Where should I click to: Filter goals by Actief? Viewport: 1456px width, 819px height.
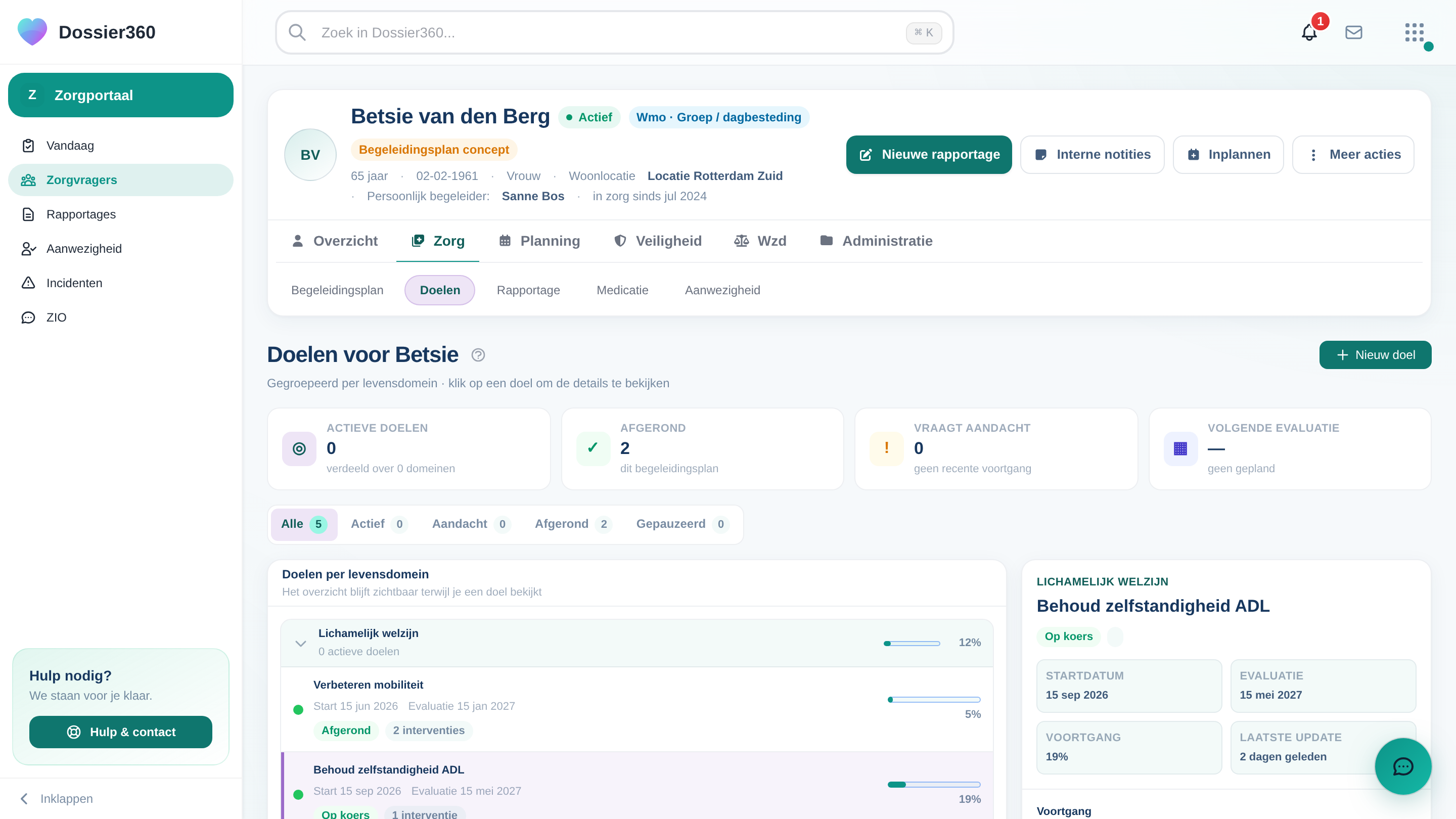click(x=378, y=524)
